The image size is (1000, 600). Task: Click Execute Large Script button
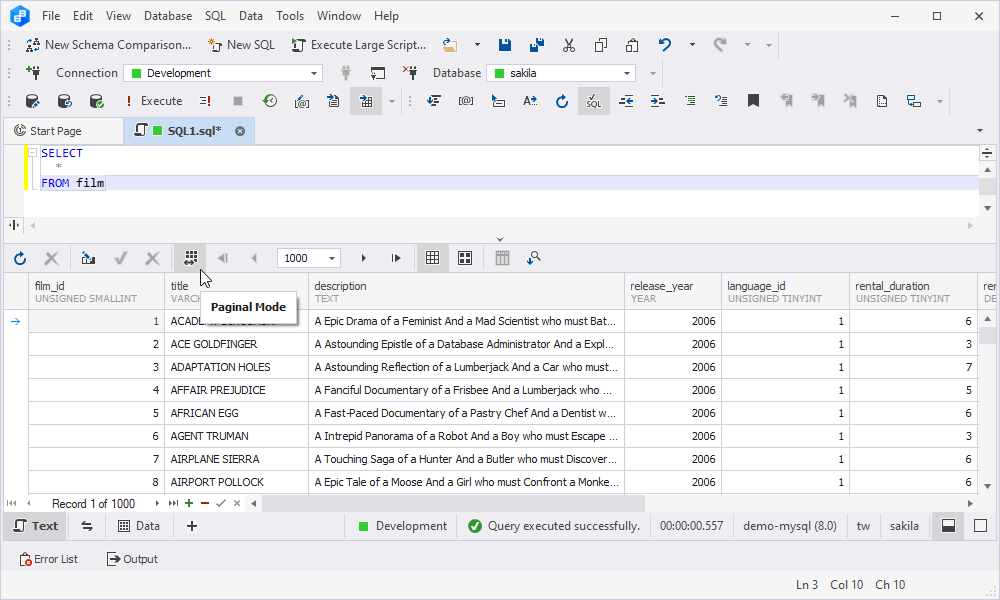click(358, 45)
